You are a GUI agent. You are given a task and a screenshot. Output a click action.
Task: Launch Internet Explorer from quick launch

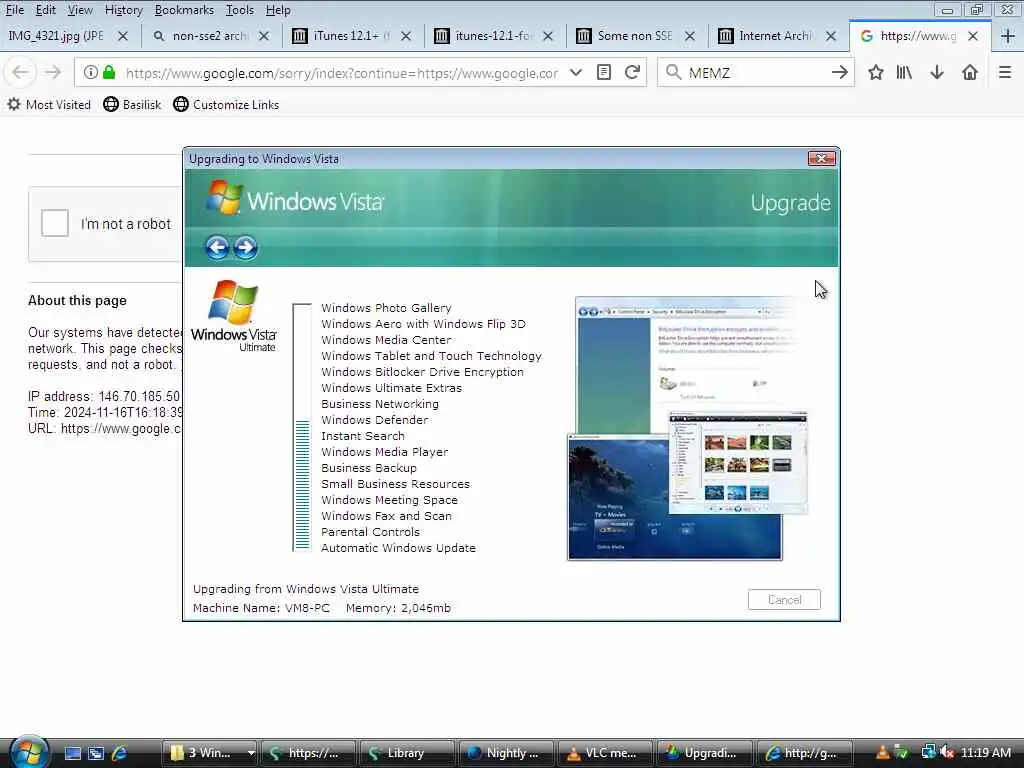coord(120,754)
